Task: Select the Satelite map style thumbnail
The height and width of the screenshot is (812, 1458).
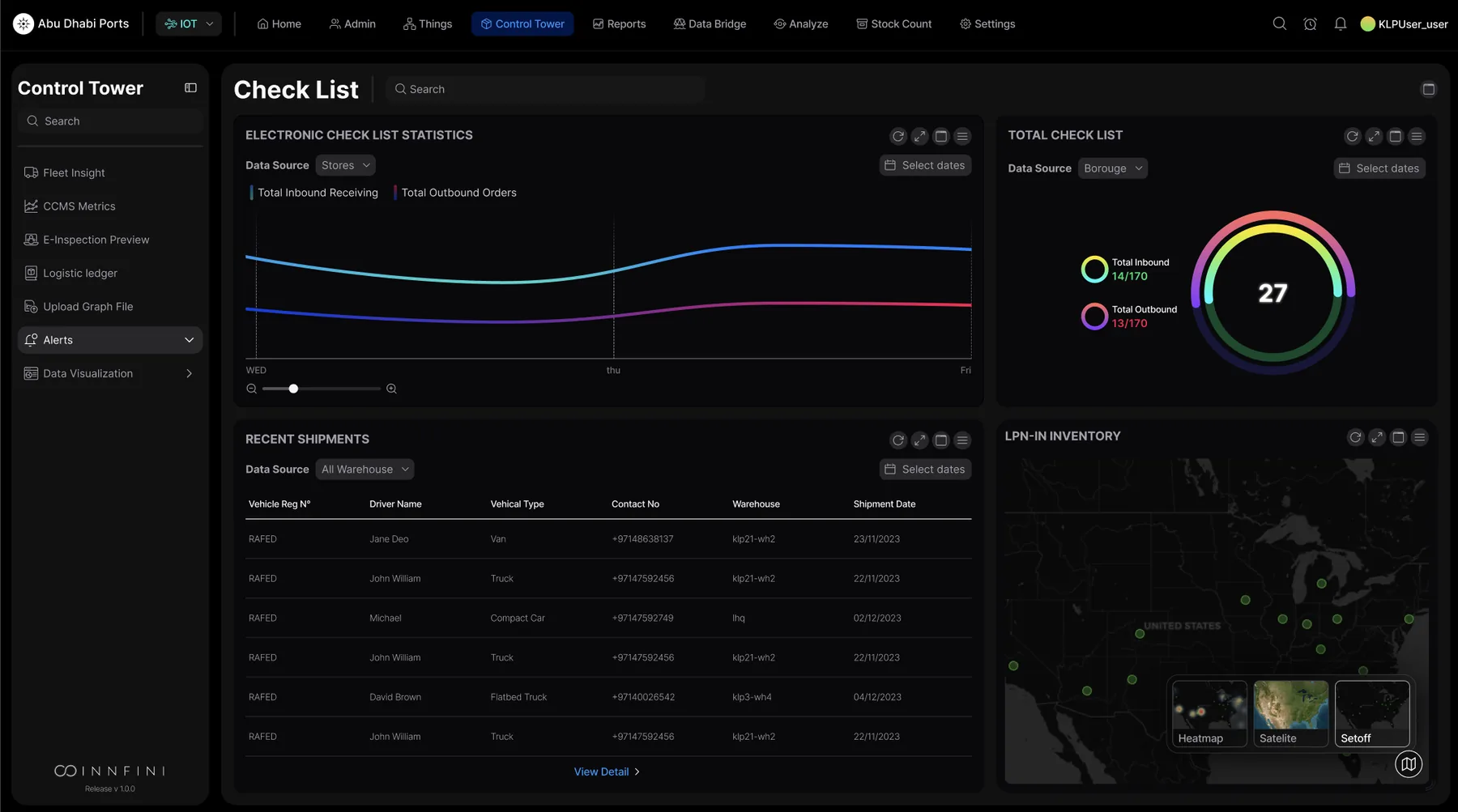Action: pos(1291,713)
